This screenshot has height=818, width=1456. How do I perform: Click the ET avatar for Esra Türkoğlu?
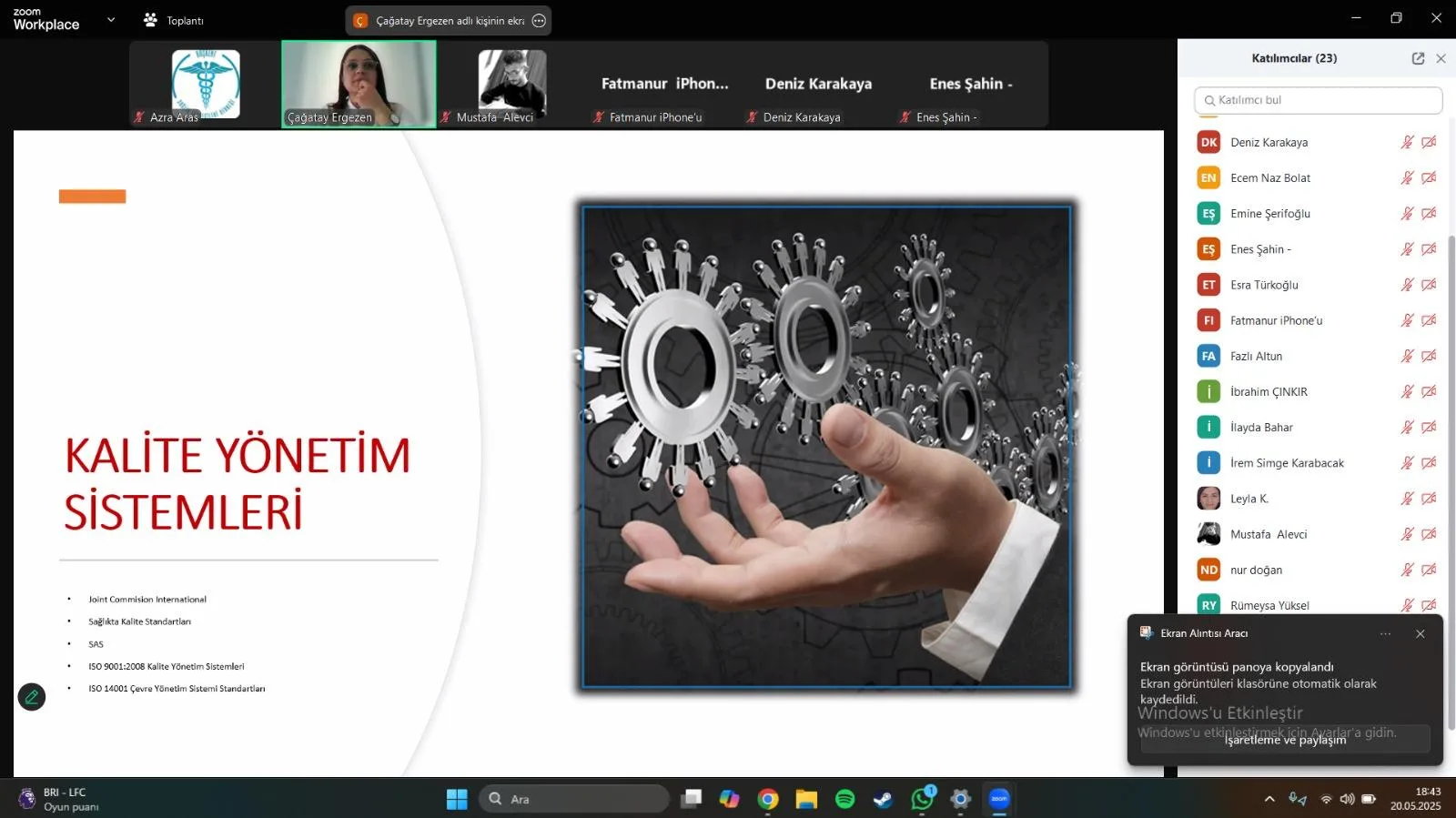click(1208, 285)
